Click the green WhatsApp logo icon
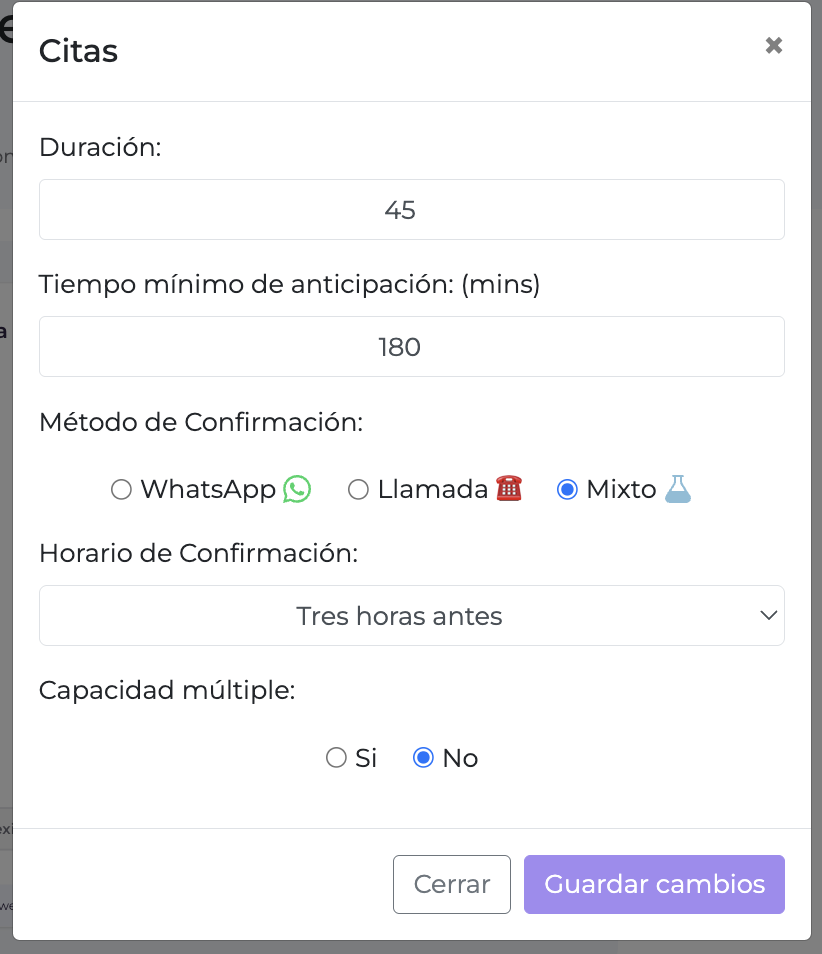The height and width of the screenshot is (954, 822). click(x=297, y=489)
